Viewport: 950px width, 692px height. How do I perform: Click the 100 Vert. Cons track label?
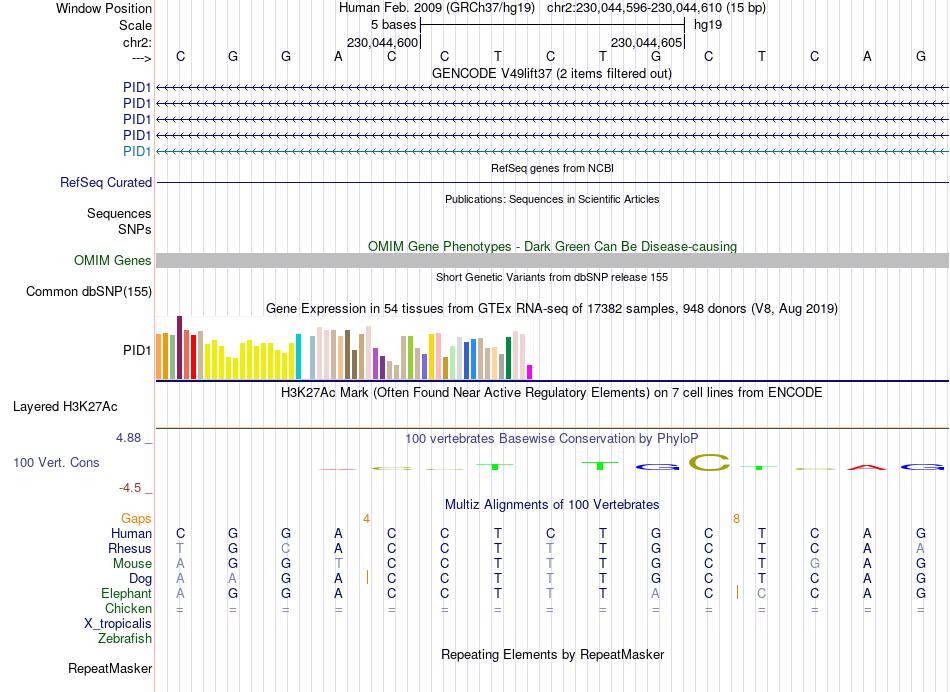point(56,462)
